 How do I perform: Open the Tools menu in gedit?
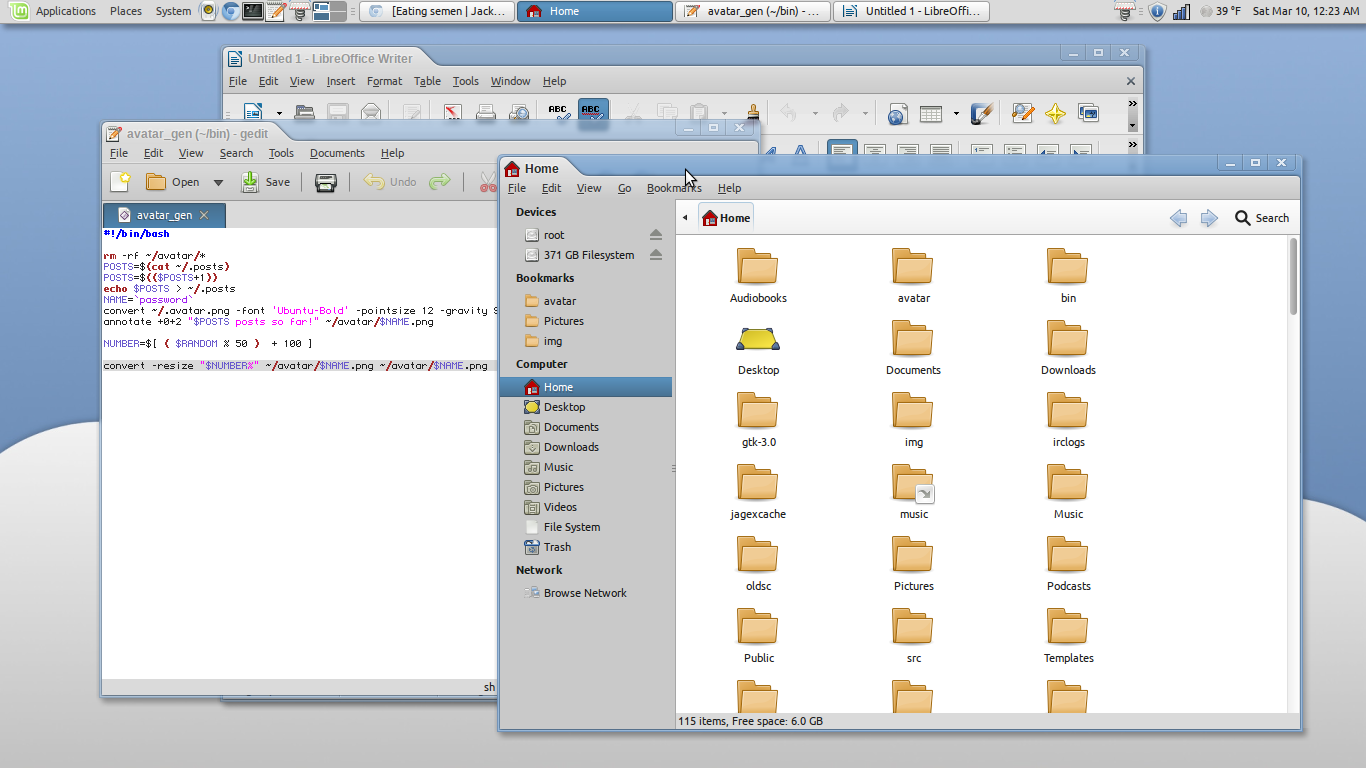(281, 153)
